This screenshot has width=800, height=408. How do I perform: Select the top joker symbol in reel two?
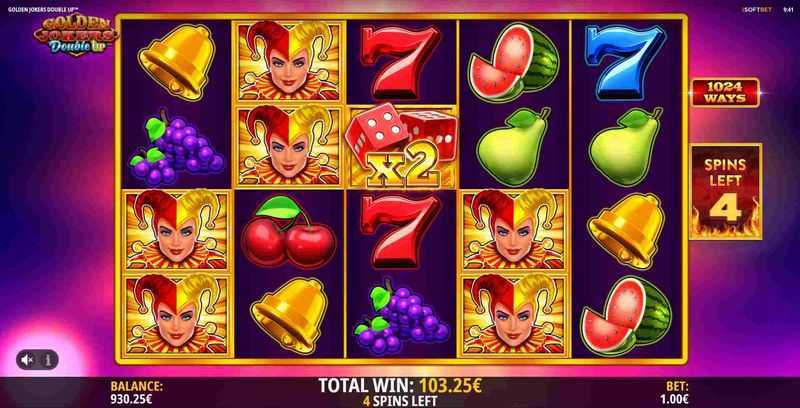(x=288, y=61)
